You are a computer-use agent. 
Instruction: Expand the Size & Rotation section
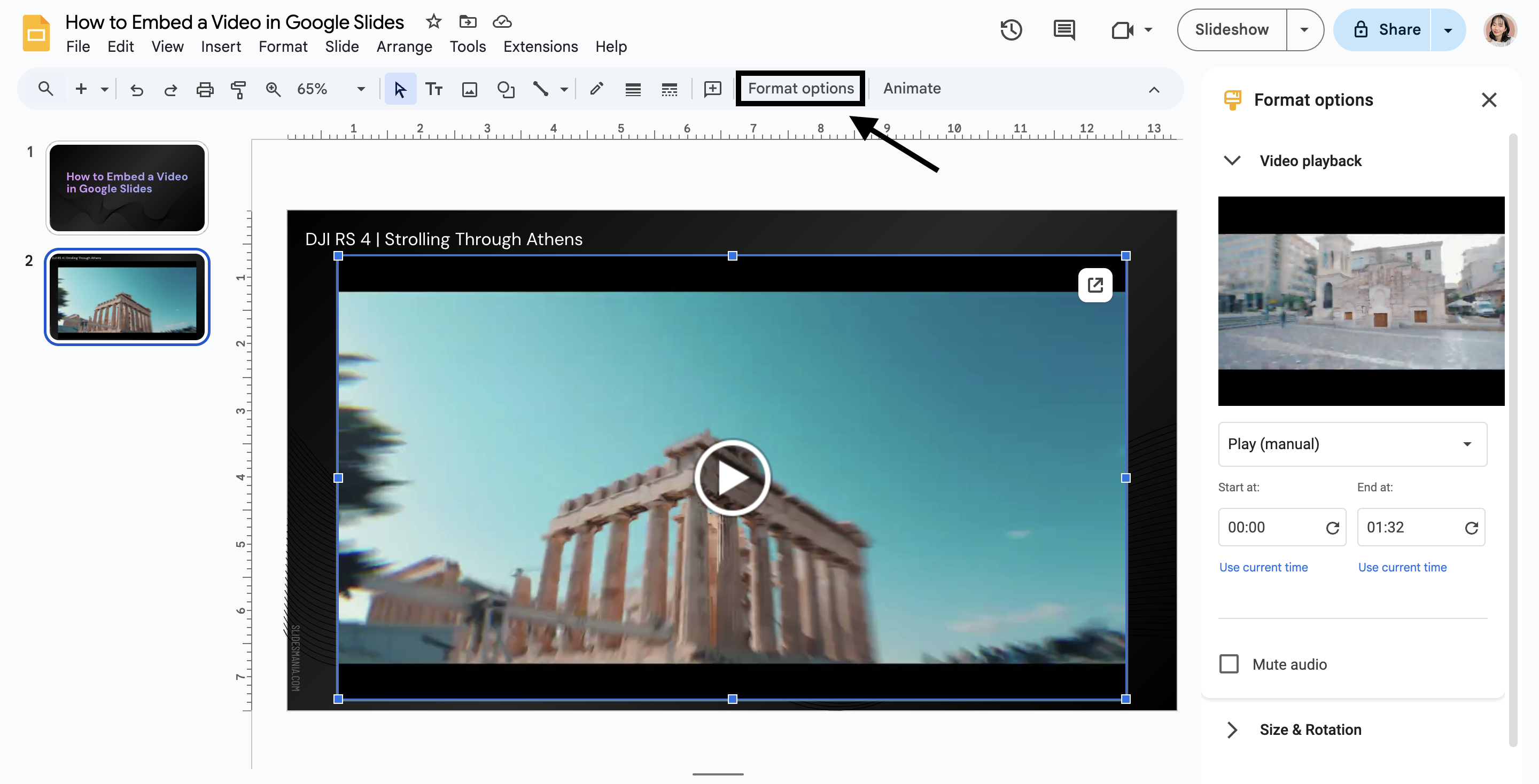click(1232, 730)
